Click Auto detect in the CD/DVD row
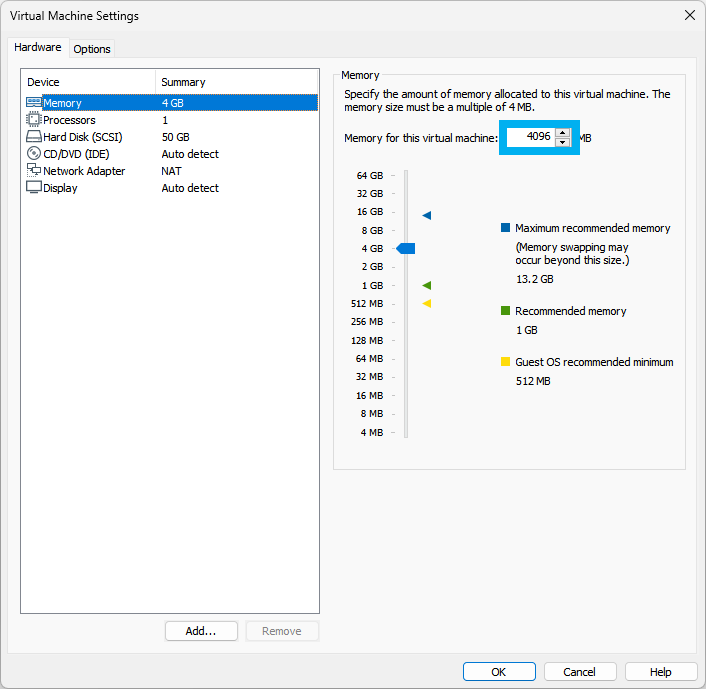Viewport: 706px width, 689px height. (190, 154)
